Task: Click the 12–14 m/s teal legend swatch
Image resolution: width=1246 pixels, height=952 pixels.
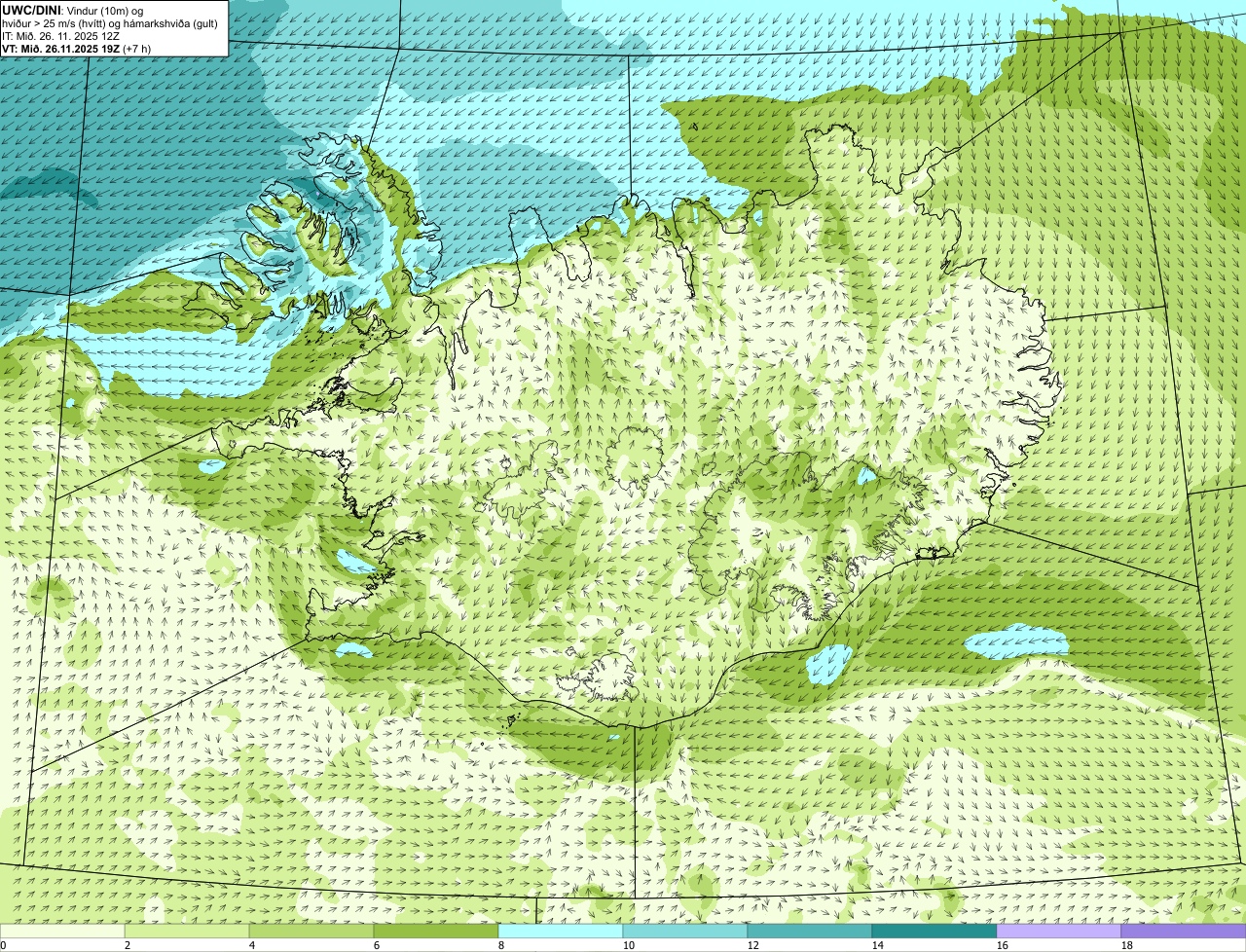Action: (x=810, y=931)
